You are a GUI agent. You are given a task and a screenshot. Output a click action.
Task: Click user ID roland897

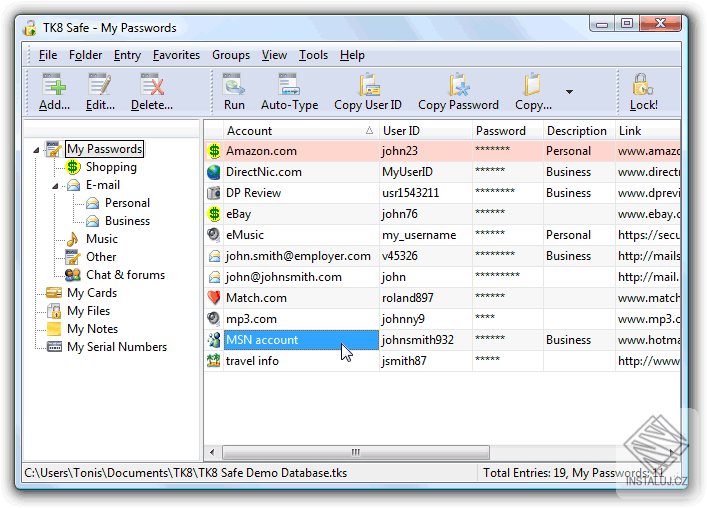(408, 298)
